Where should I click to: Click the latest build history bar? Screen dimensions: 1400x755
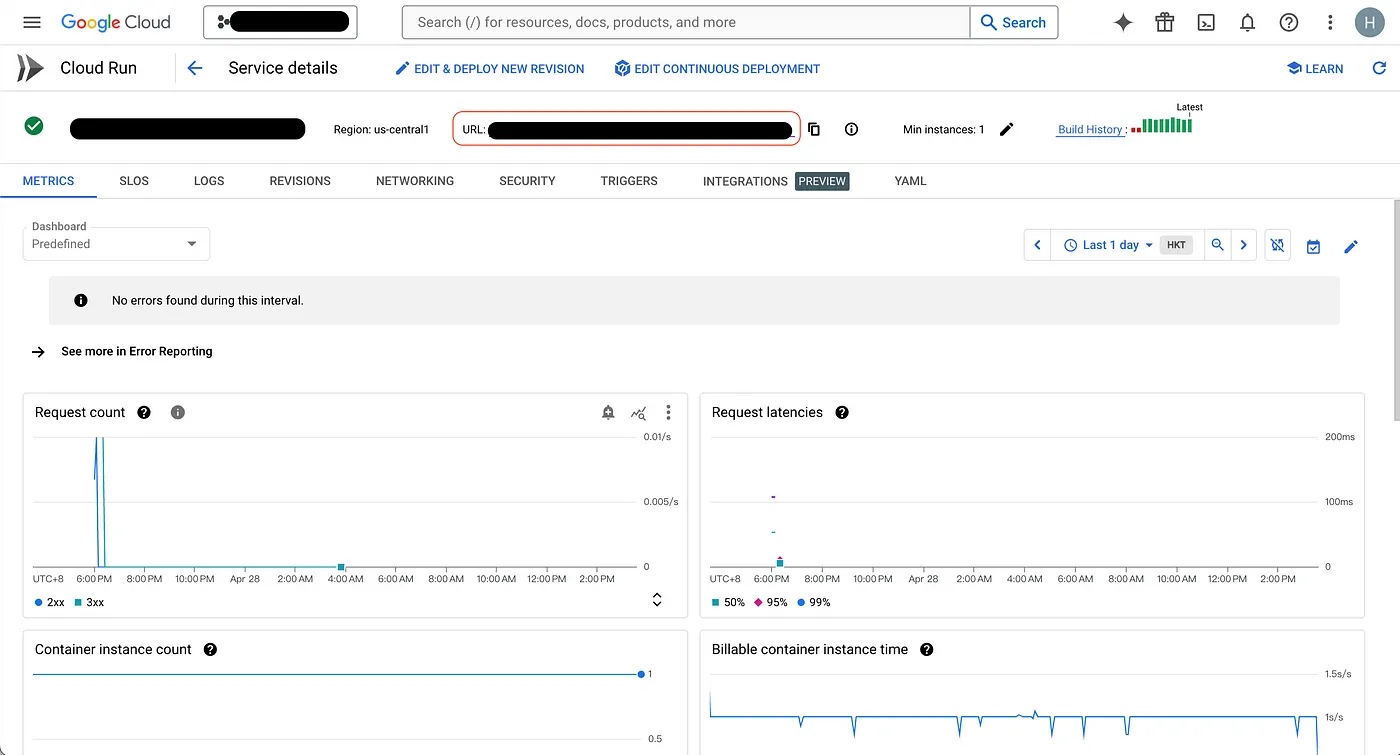(1189, 125)
